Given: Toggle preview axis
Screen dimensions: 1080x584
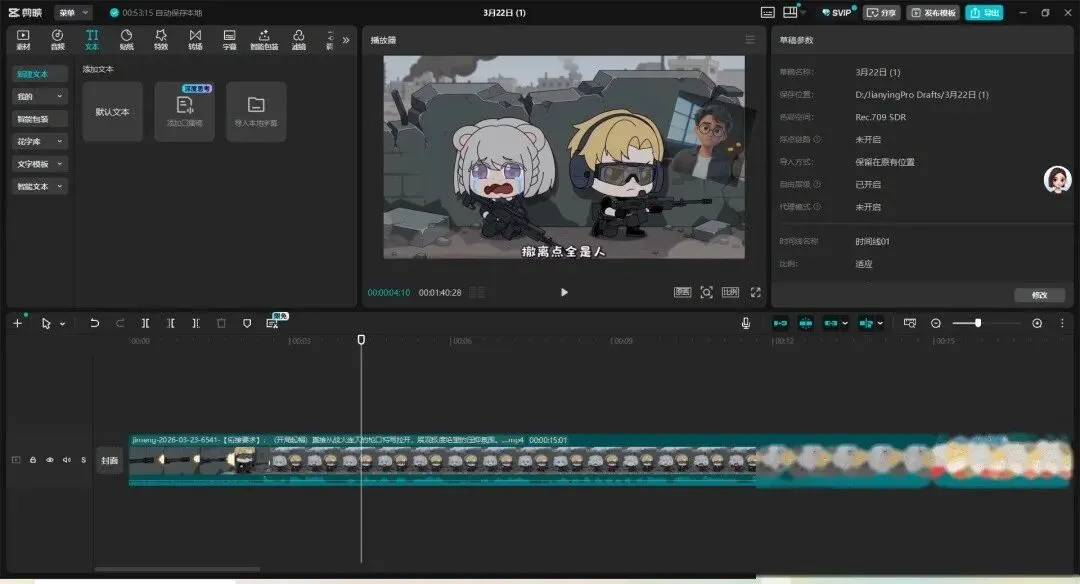Looking at the screenshot, I should coord(866,323).
